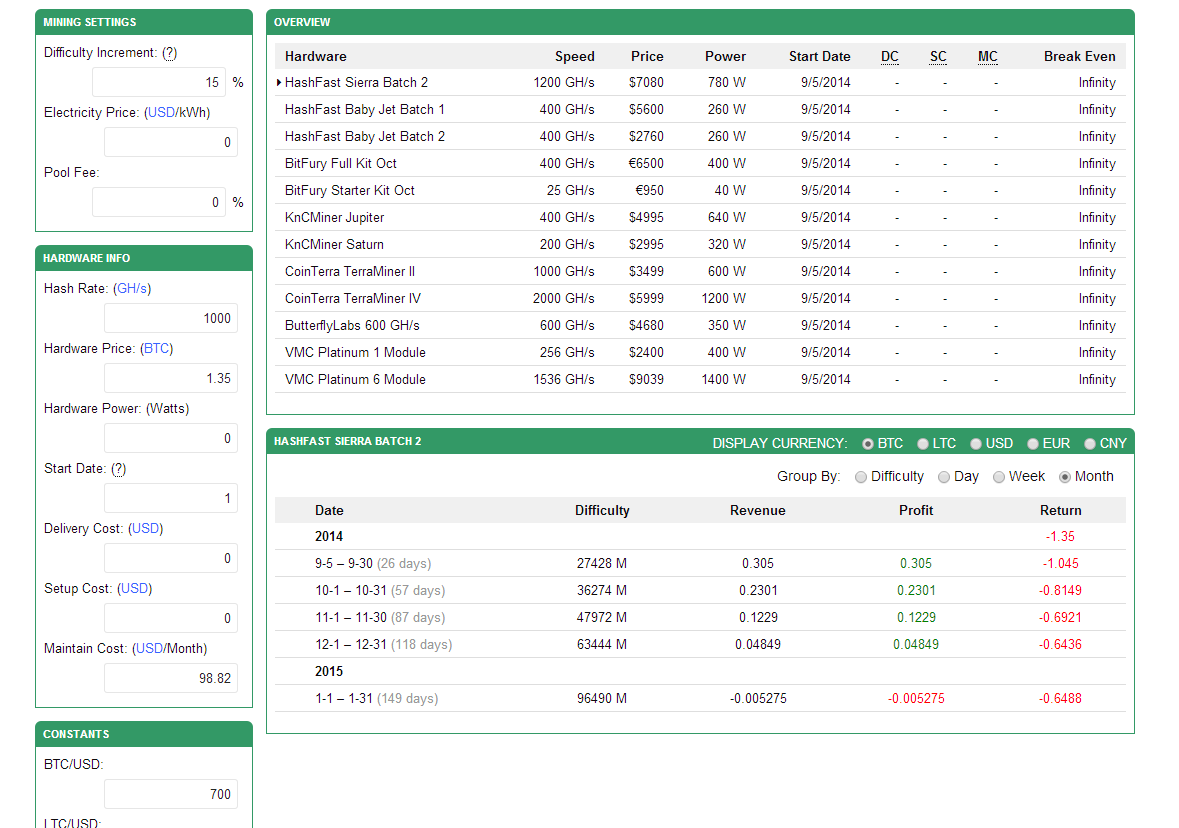Click the USD link in Electricity Price label
1179x828 pixels.
click(160, 113)
